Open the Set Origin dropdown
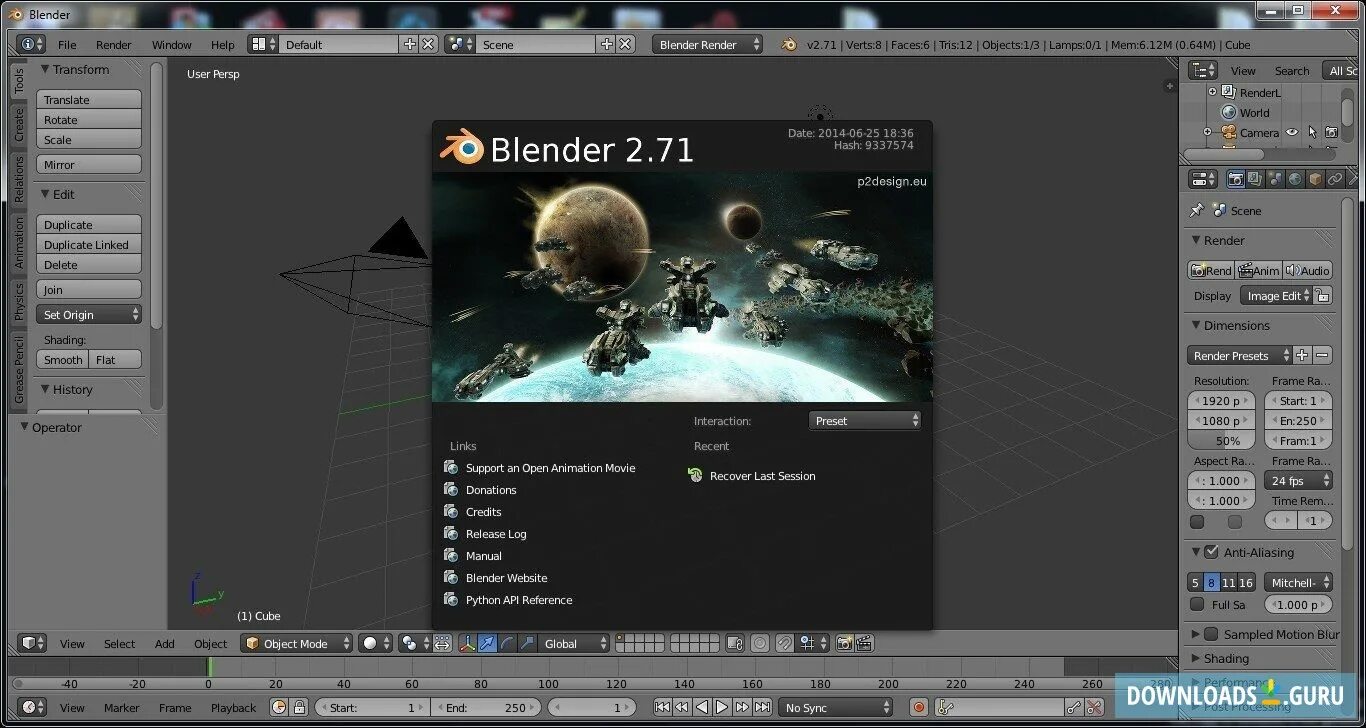The width and height of the screenshot is (1366, 728). [x=89, y=314]
